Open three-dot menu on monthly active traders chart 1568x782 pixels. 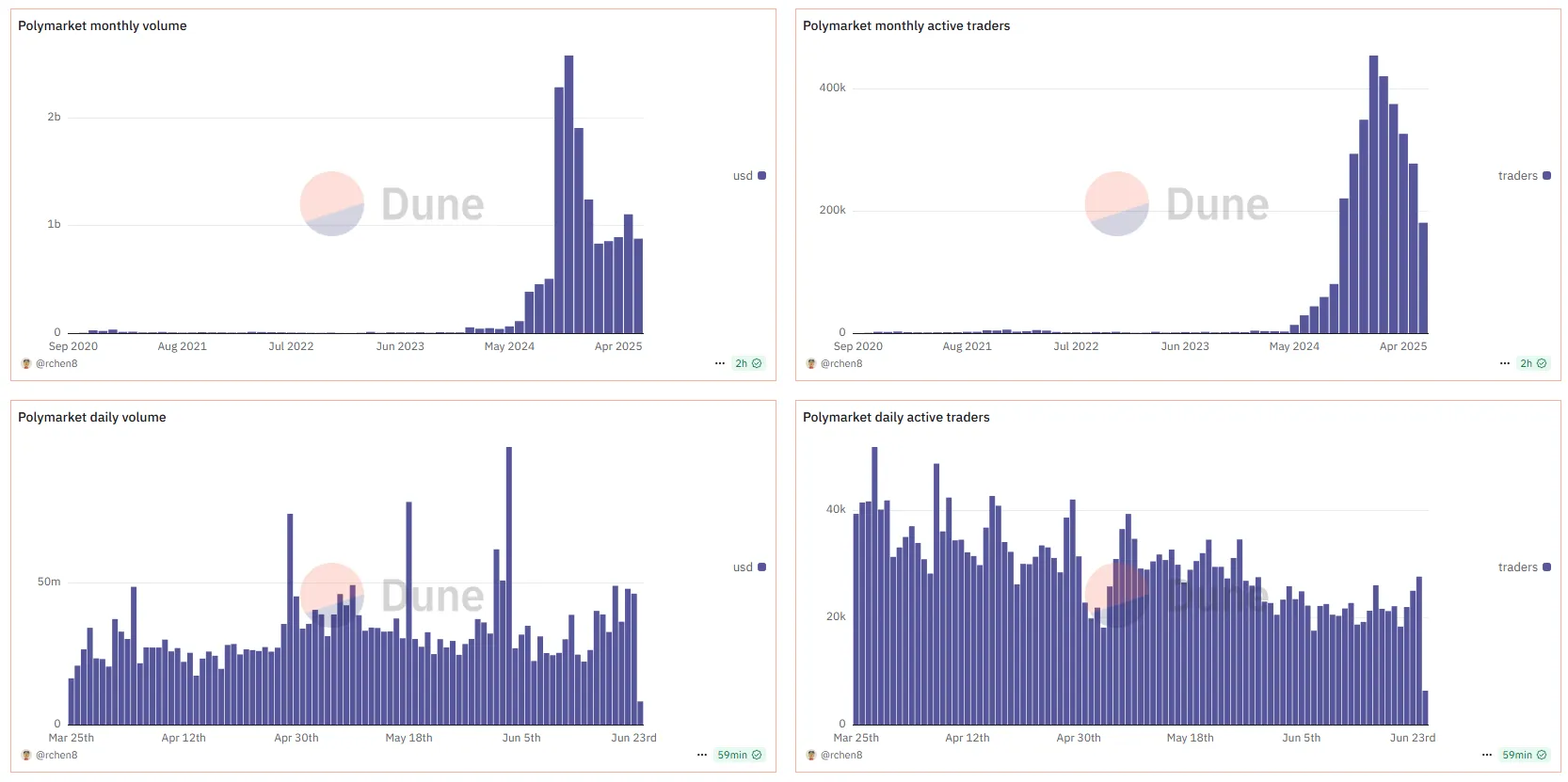pos(1505,363)
